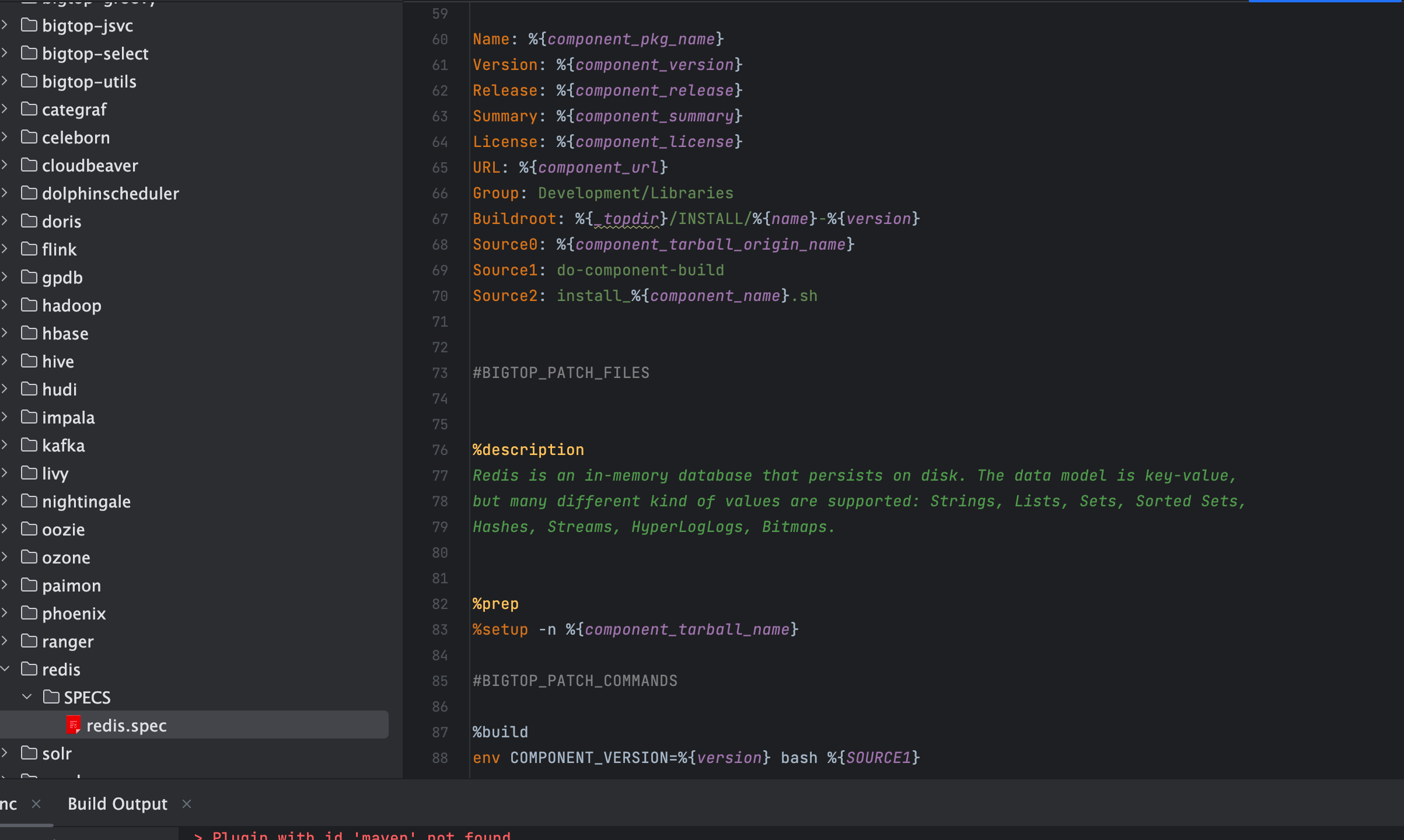Click the bigtop-jsvc folder icon
Viewport: 1404px width, 840px height.
coord(29,25)
